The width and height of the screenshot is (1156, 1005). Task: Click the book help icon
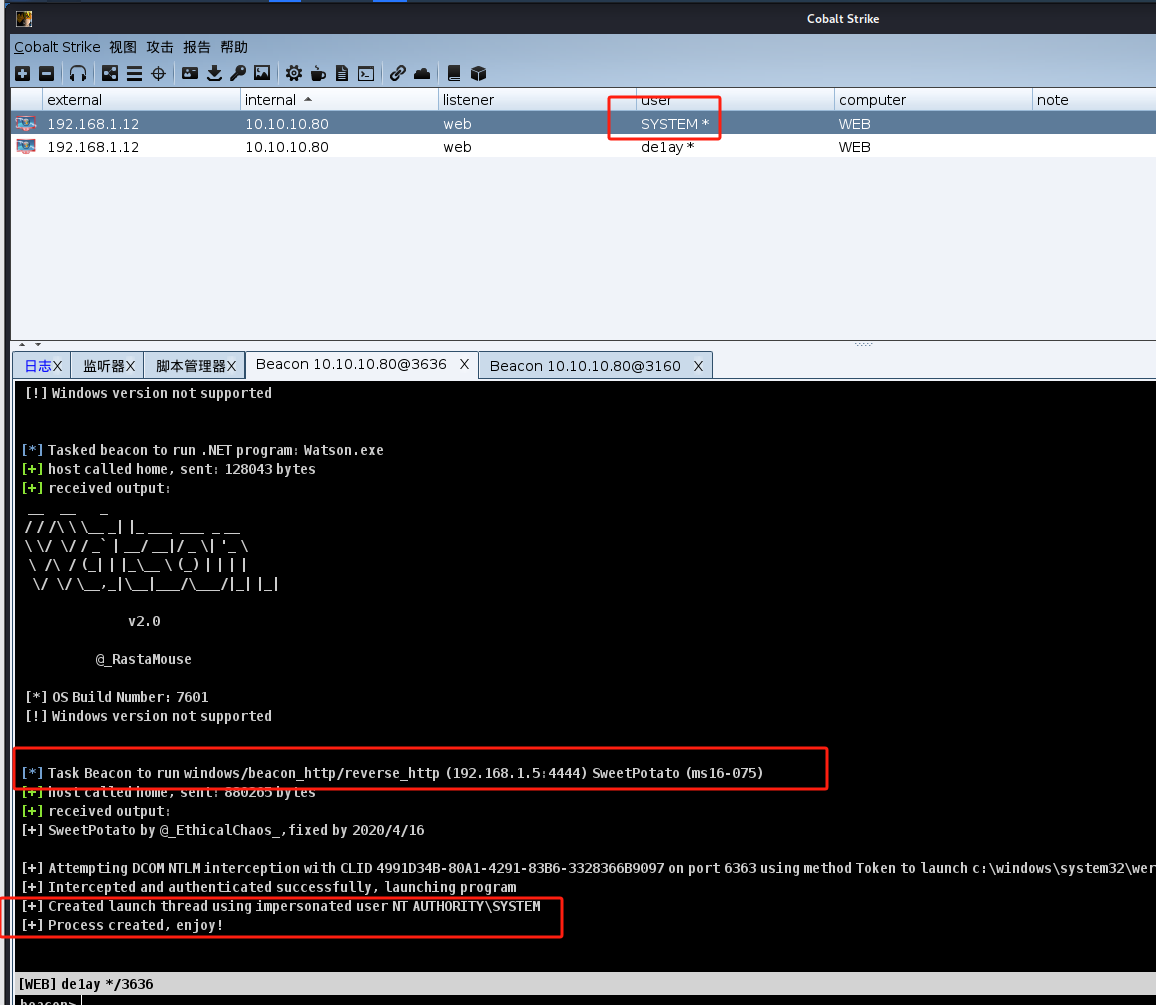pyautogui.click(x=454, y=73)
